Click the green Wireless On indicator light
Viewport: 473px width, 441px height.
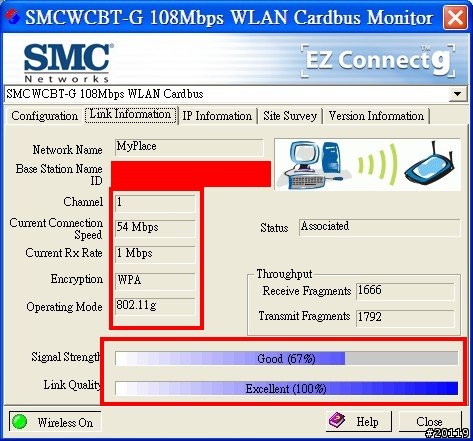(x=19, y=422)
